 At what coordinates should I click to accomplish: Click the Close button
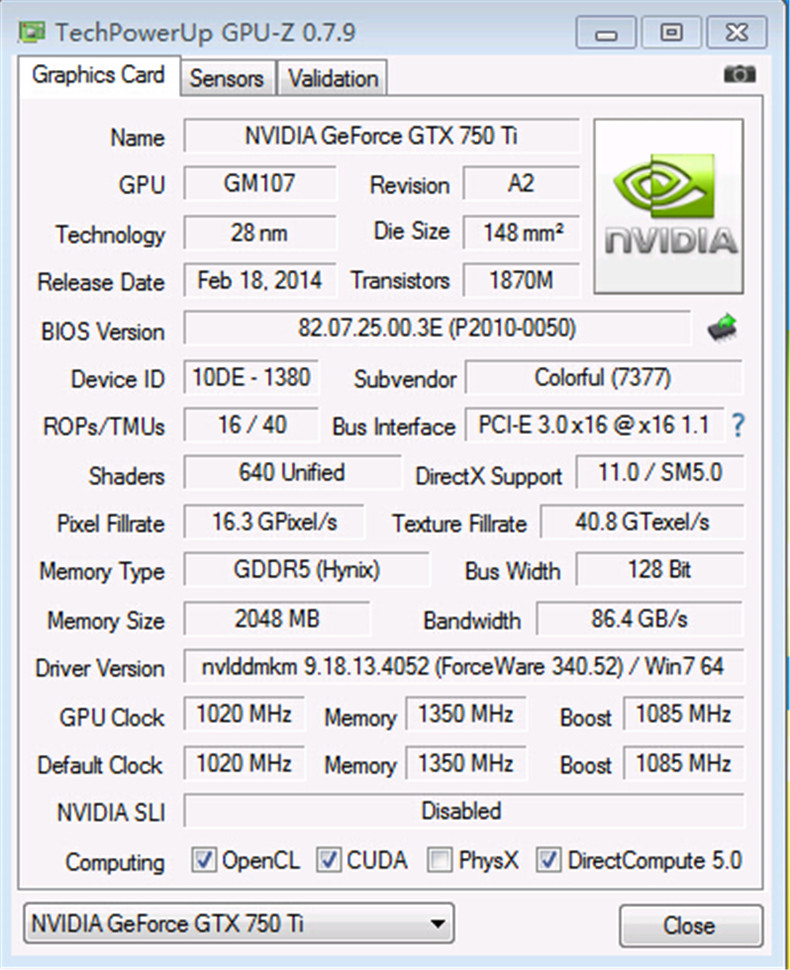click(x=690, y=925)
